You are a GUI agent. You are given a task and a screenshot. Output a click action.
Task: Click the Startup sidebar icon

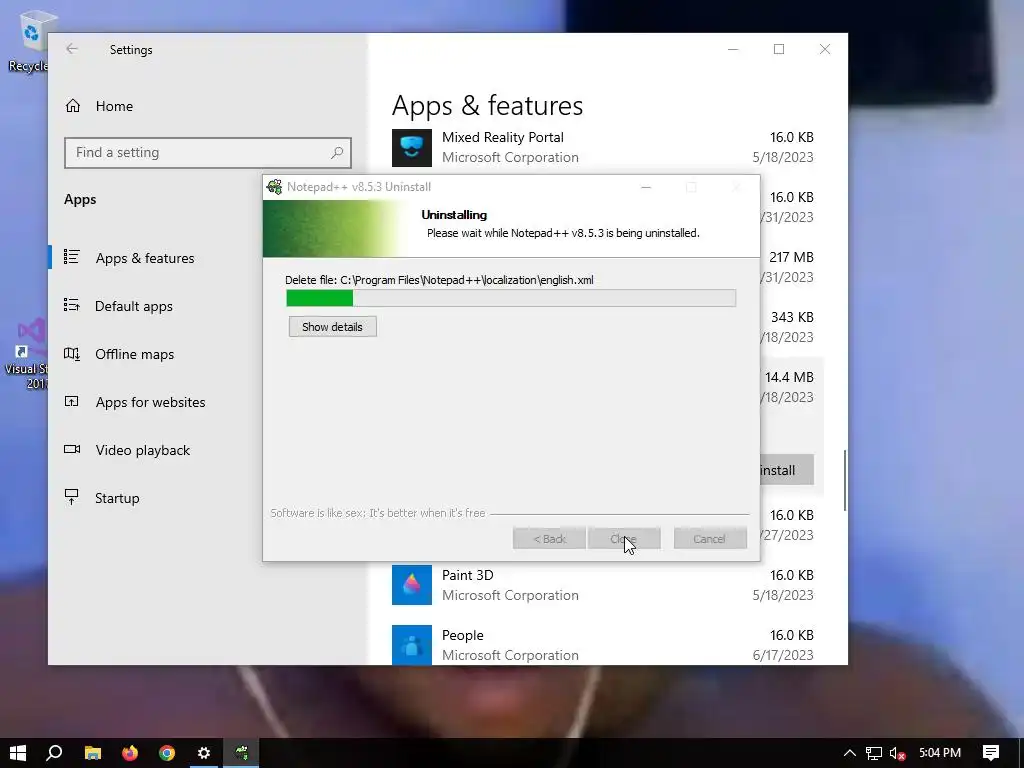coord(72,497)
